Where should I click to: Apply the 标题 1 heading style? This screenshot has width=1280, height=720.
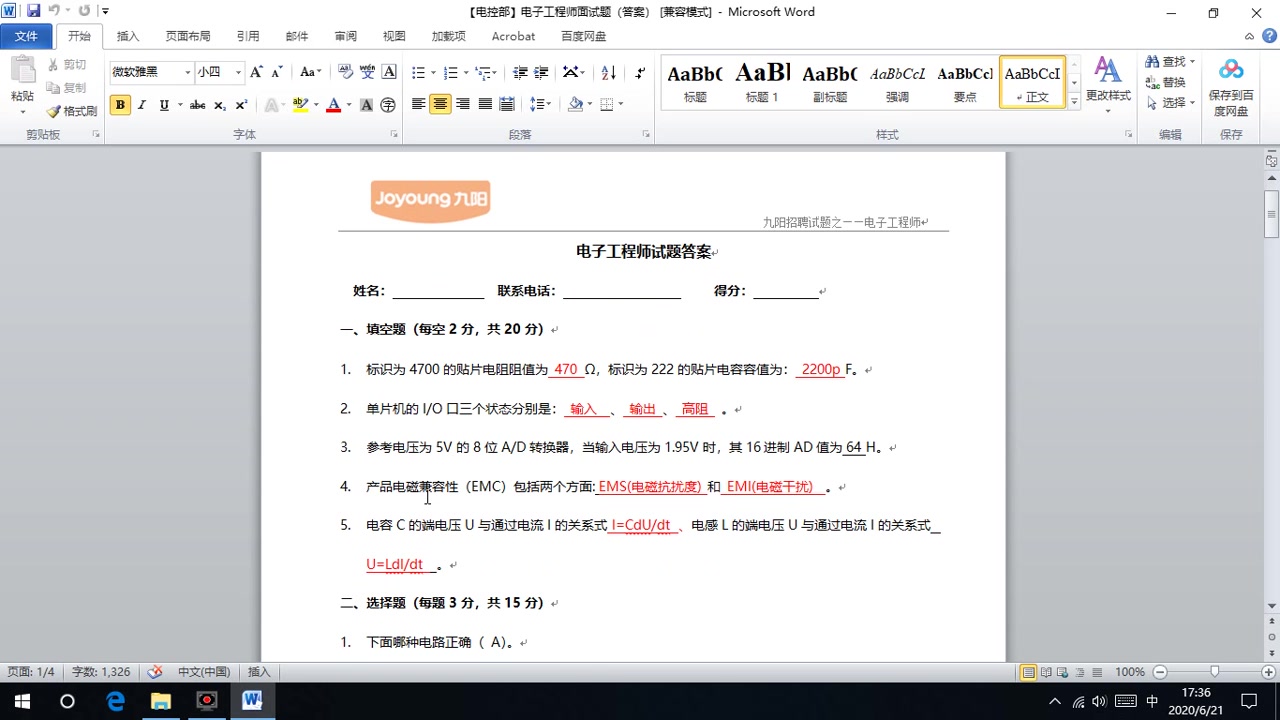(x=762, y=82)
